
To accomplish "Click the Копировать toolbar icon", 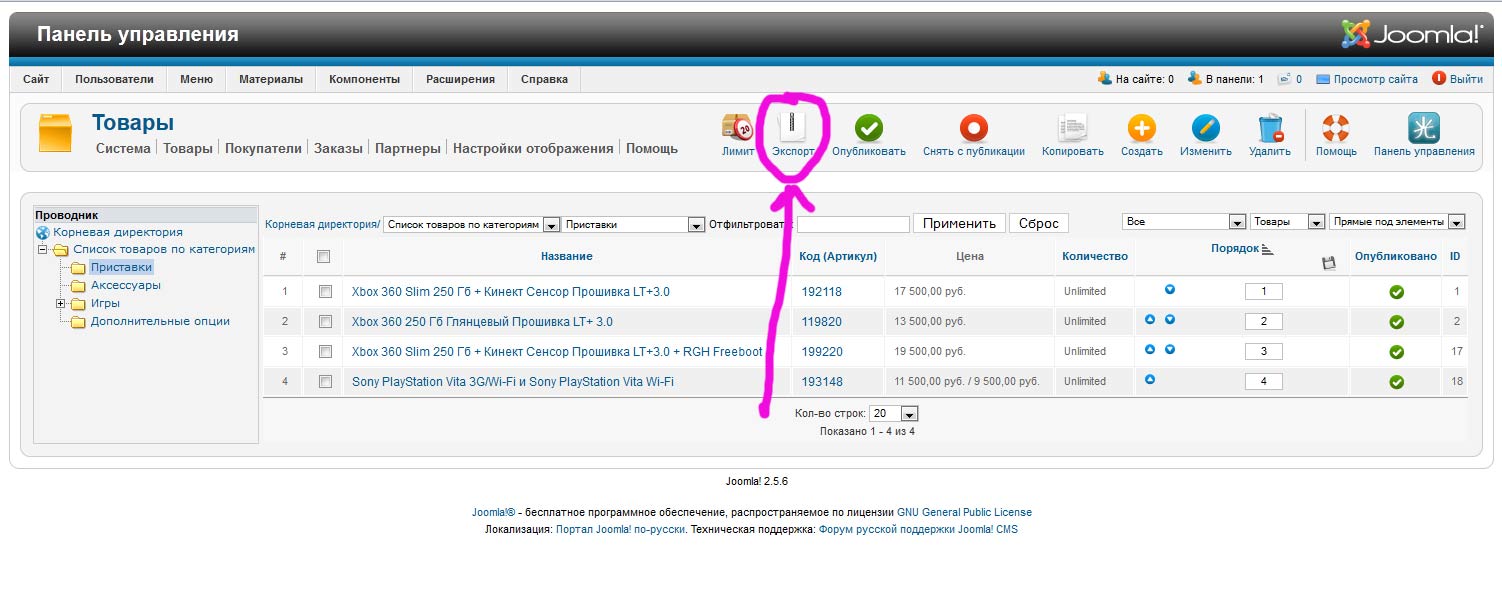I will click(1073, 127).
